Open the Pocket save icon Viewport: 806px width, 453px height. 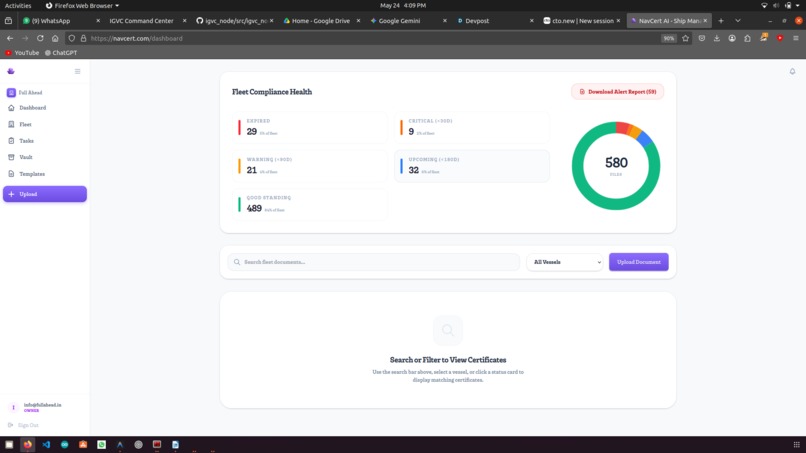click(x=702, y=38)
